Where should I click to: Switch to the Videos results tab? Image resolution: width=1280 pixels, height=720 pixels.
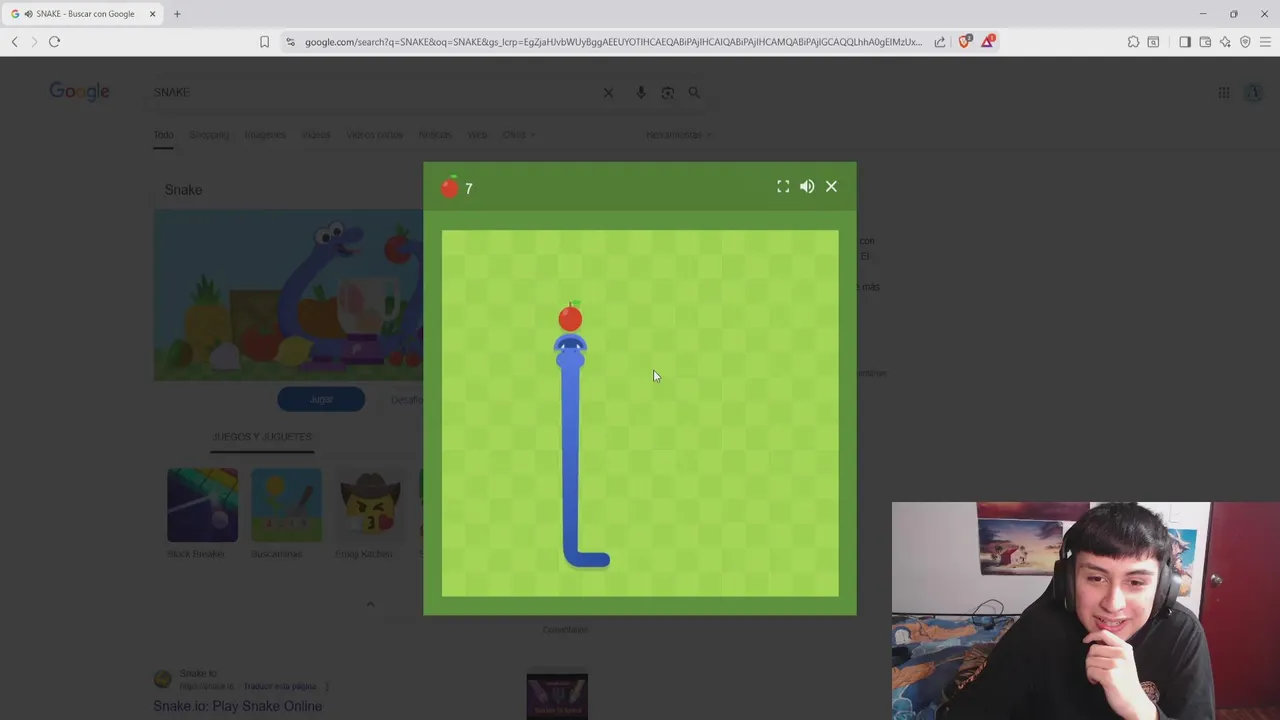click(316, 135)
